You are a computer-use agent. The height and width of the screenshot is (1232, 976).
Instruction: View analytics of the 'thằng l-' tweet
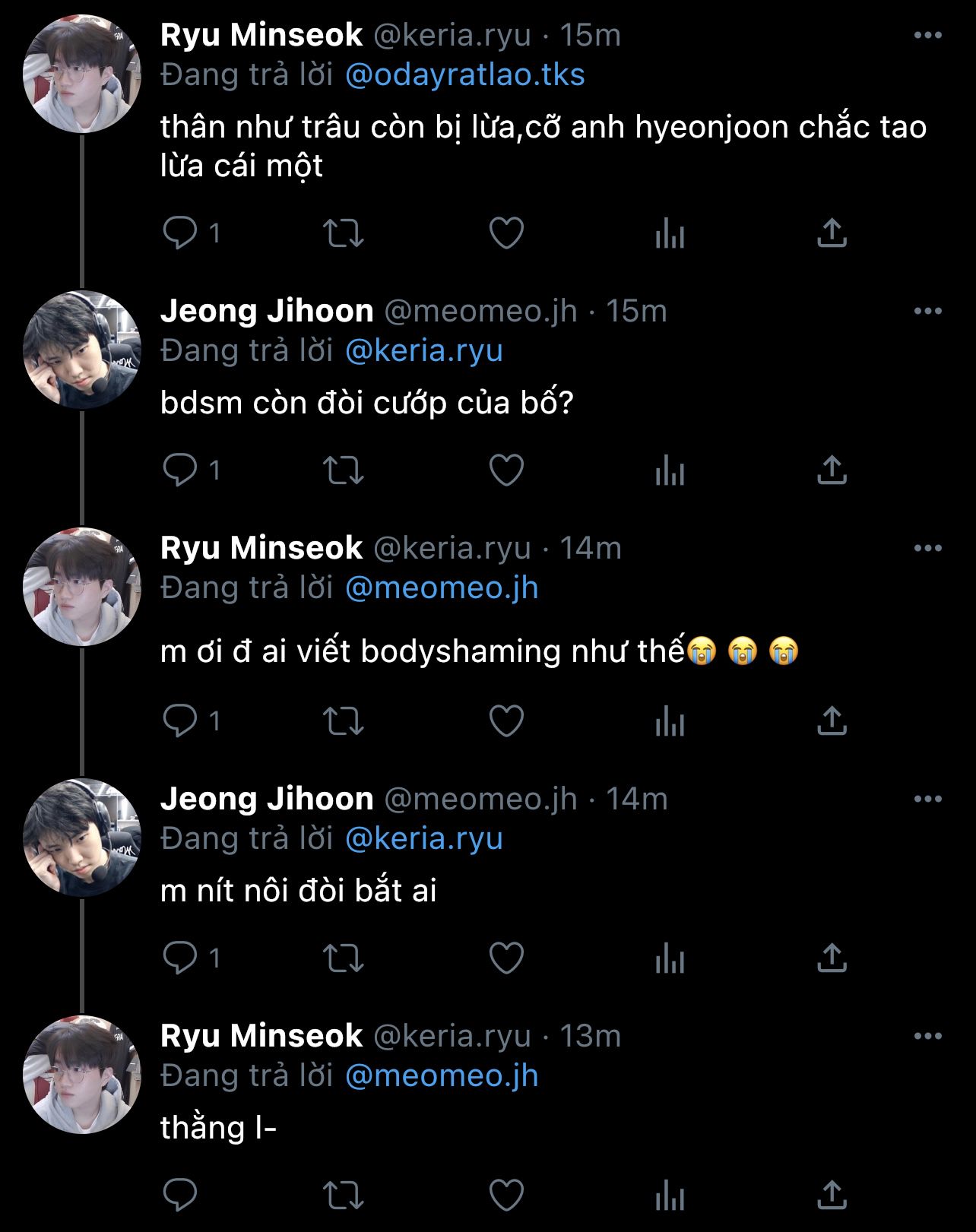click(670, 1196)
